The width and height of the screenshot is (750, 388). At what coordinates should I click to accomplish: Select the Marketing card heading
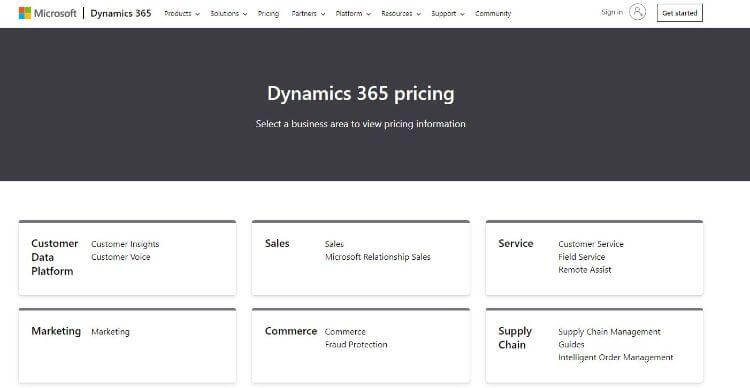click(56, 331)
